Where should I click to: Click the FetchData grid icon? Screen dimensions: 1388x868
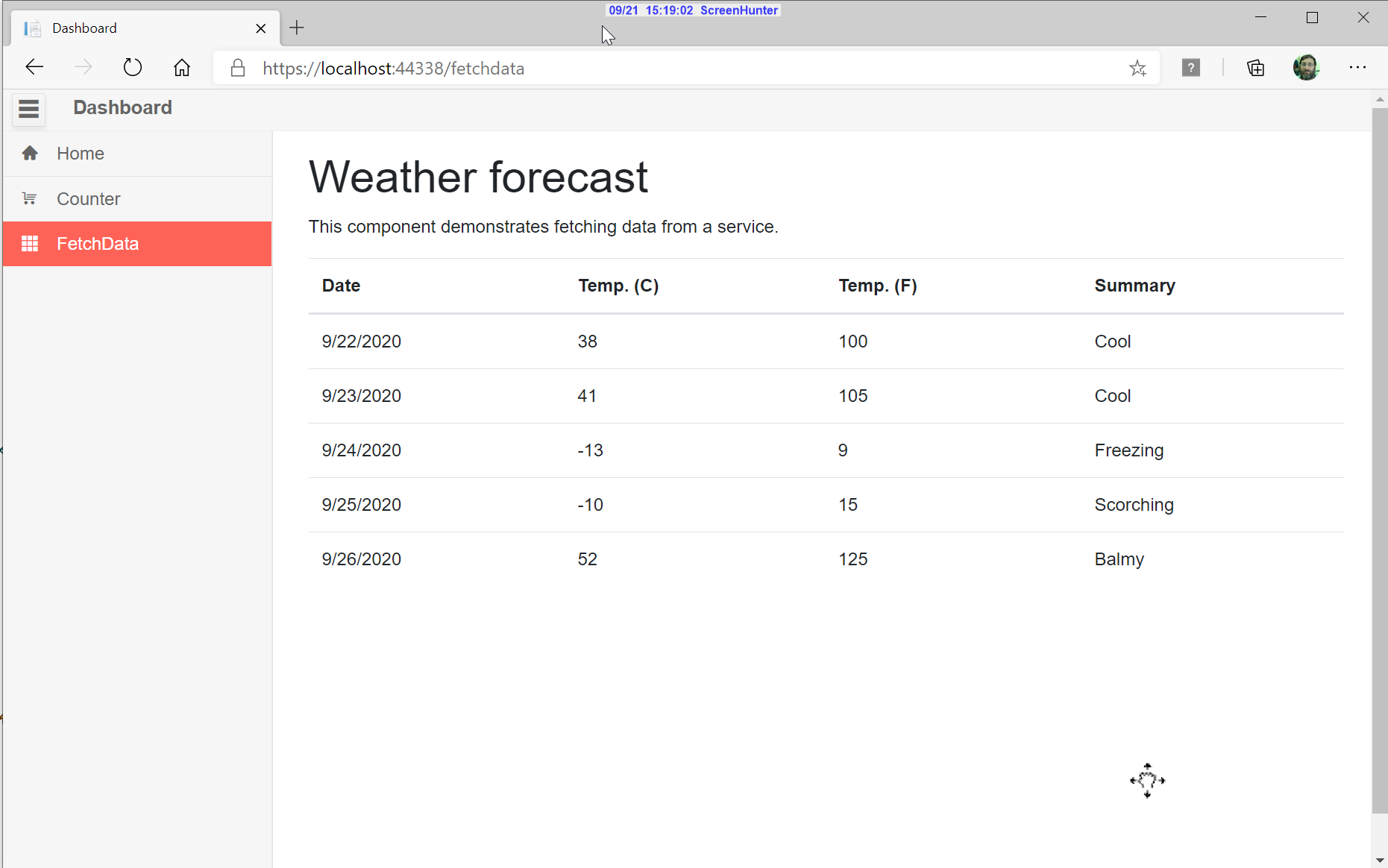tap(30, 244)
